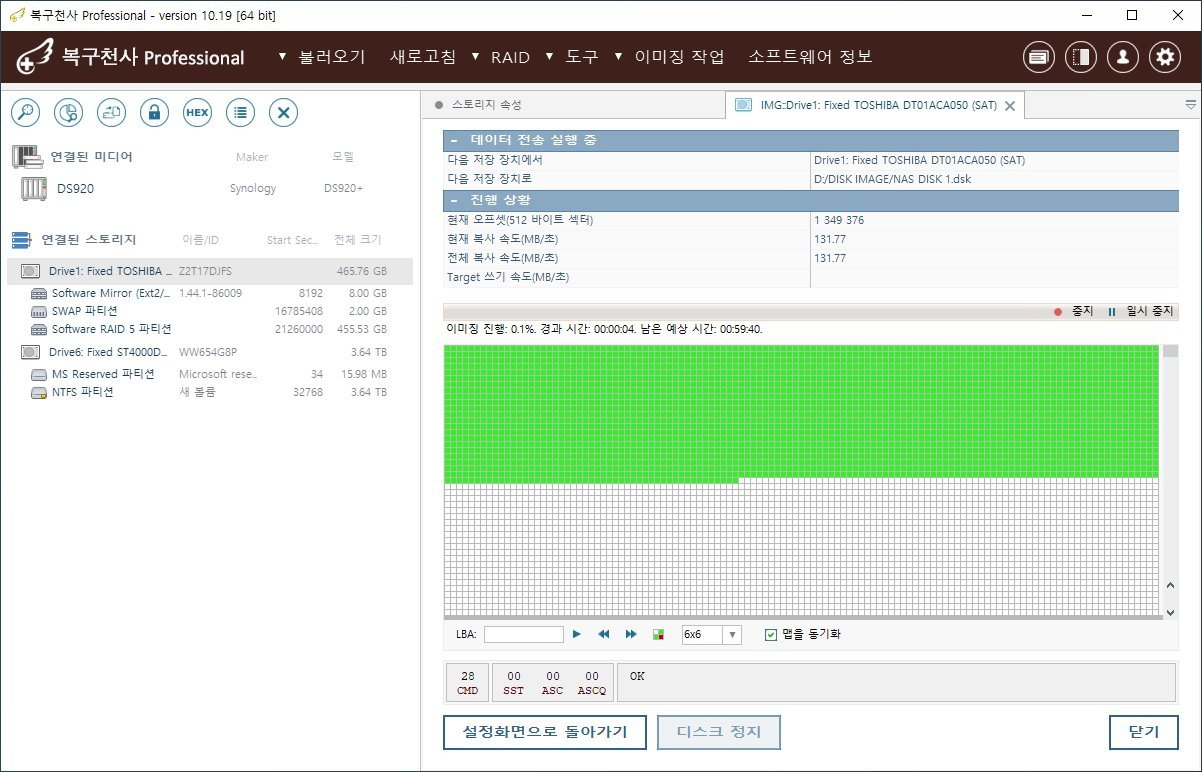Click the OK status text box
Image resolution: width=1202 pixels, height=772 pixels.
coord(897,682)
